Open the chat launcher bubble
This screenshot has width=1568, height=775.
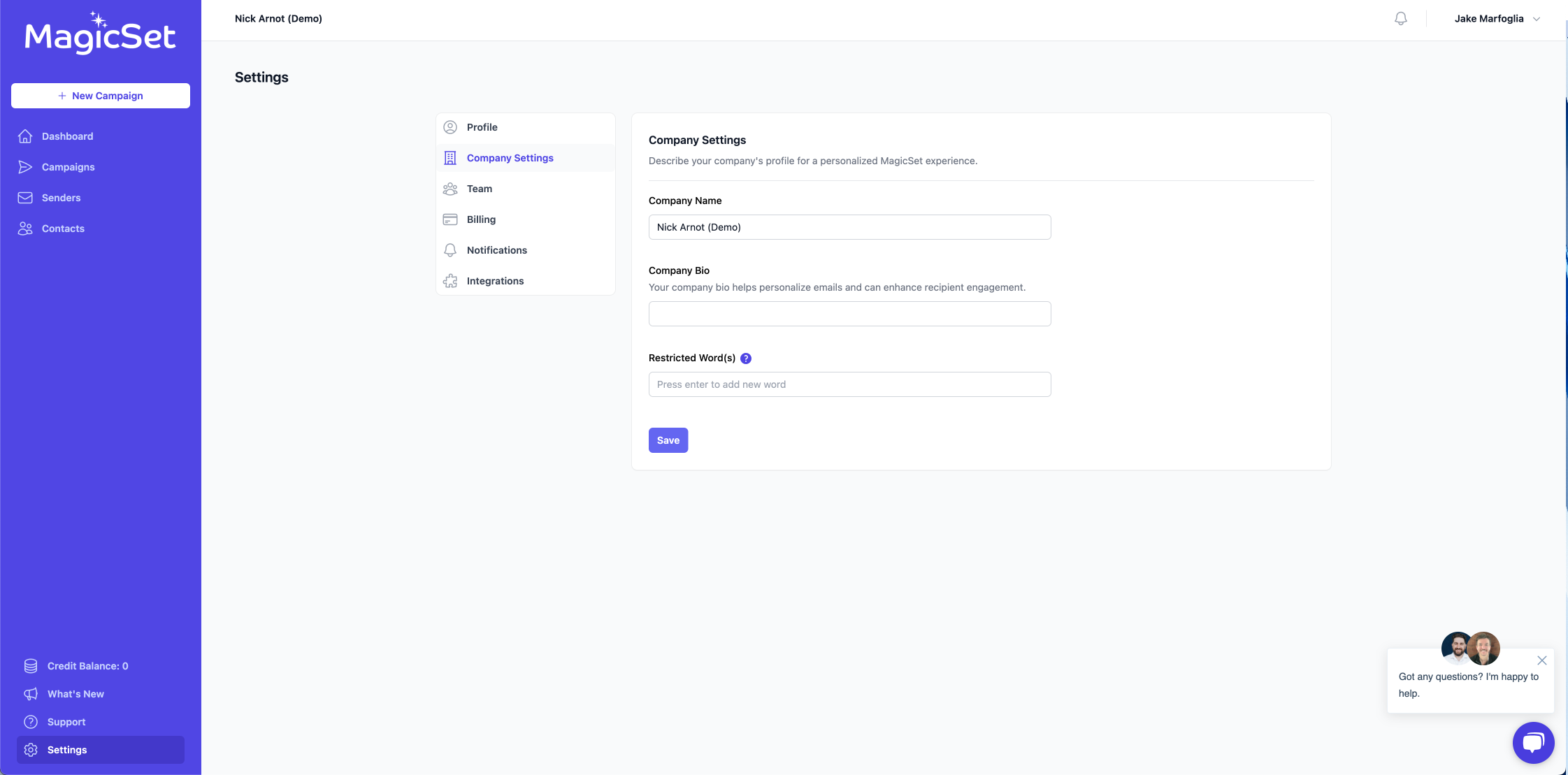click(1533, 743)
